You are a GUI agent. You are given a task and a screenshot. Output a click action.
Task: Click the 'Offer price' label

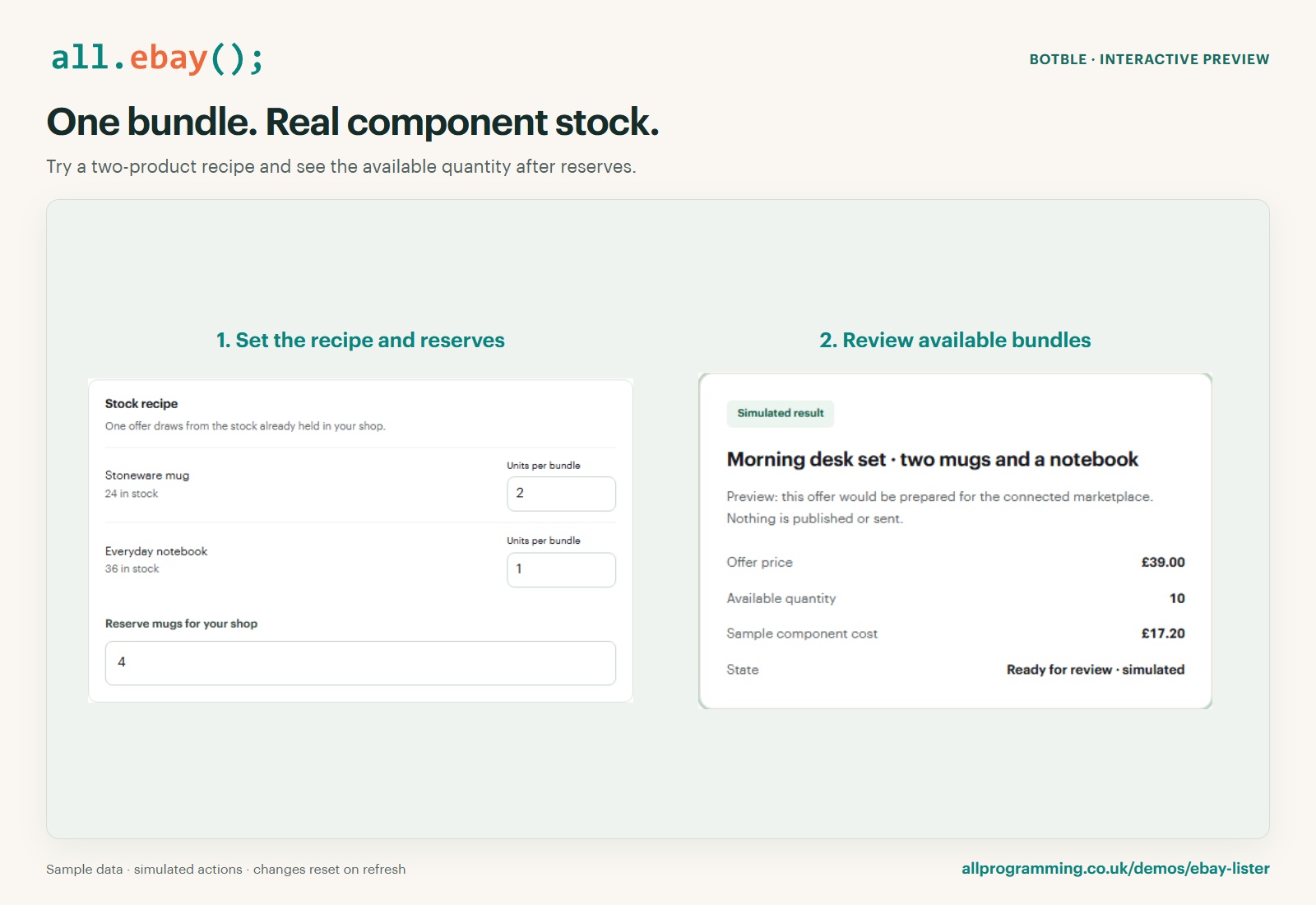point(759,562)
